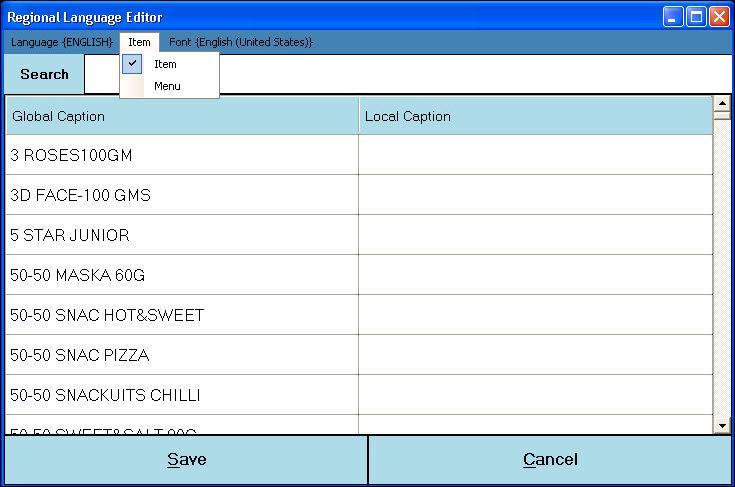This screenshot has height=487, width=735.
Task: Edit Local Caption for 50-50 MASKA 60G
Action: pos(535,275)
